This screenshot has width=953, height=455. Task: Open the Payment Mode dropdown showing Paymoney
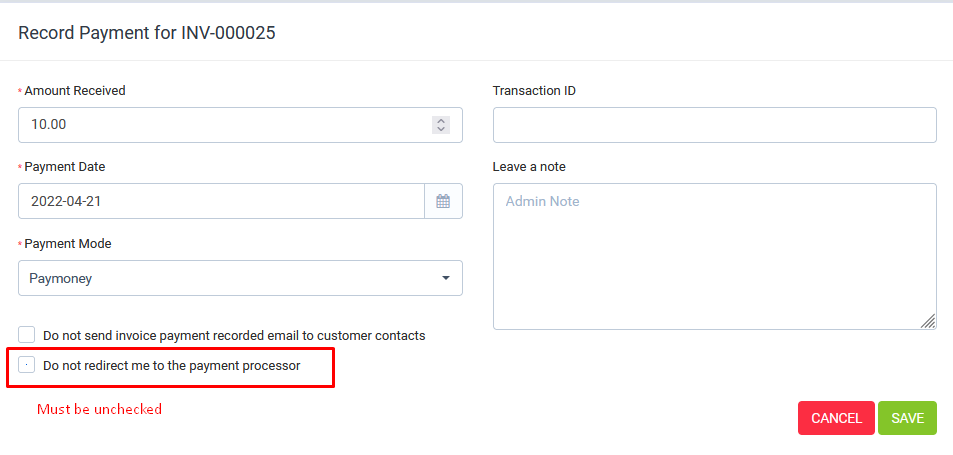coord(240,278)
